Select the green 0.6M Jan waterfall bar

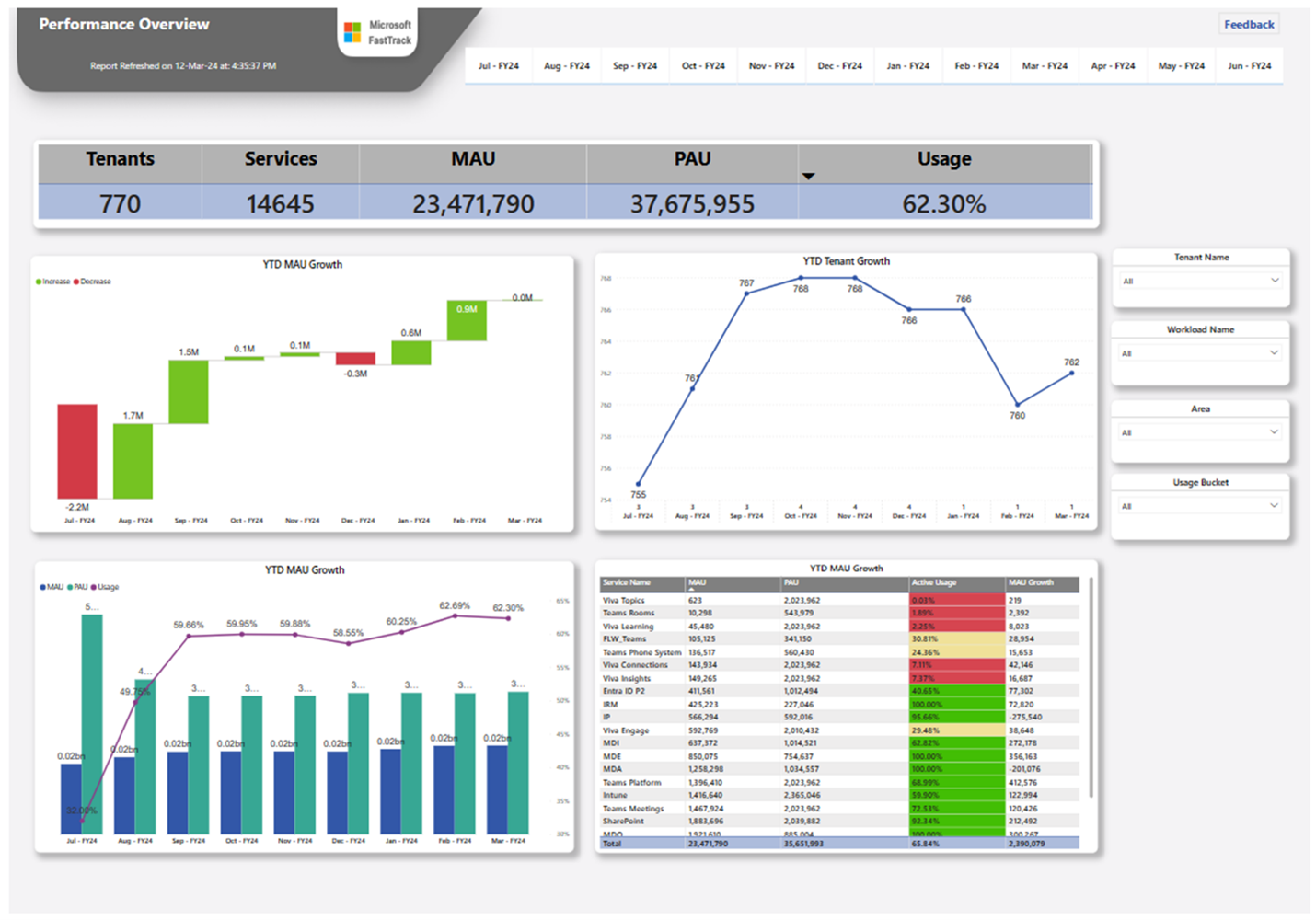point(411,353)
